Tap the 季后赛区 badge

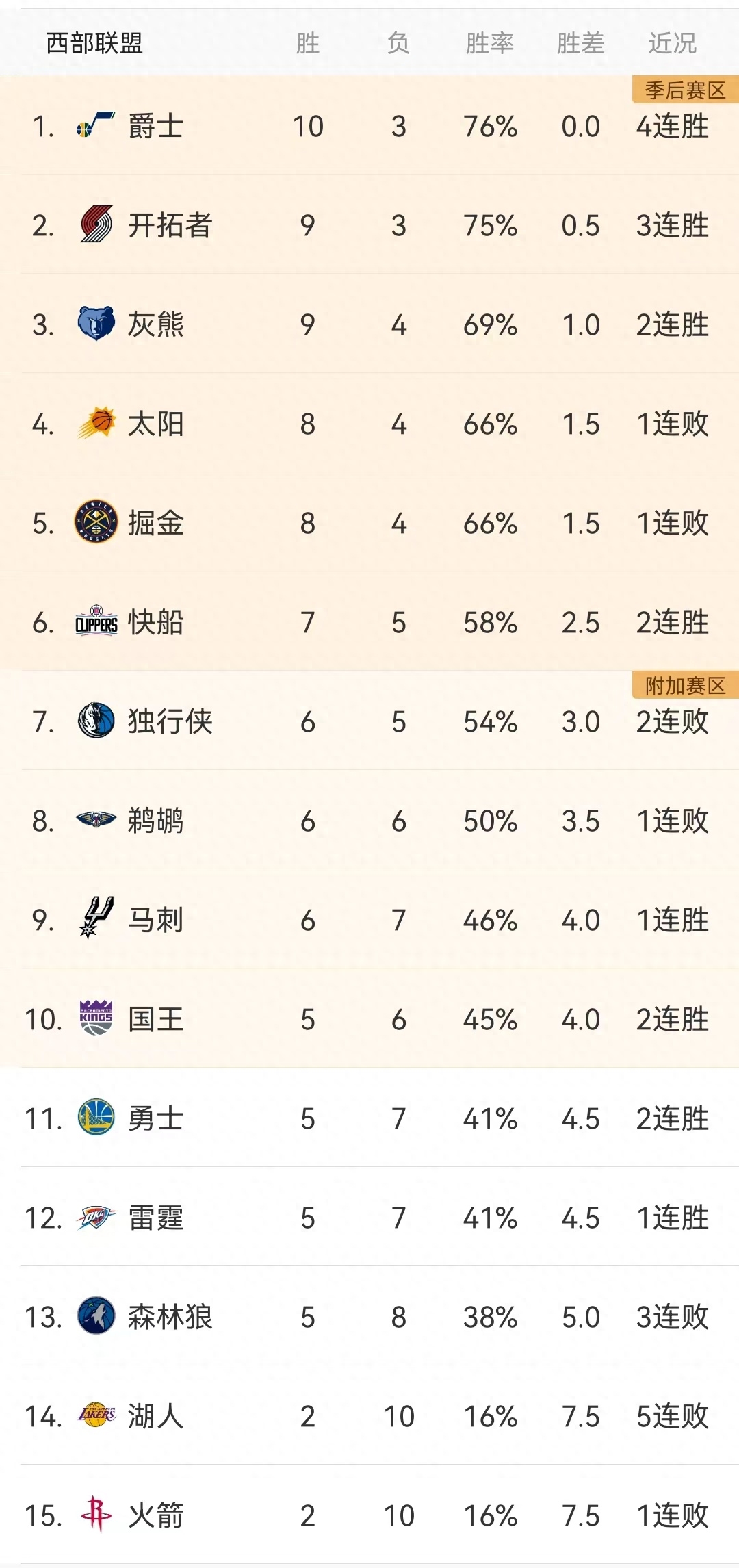[x=685, y=90]
